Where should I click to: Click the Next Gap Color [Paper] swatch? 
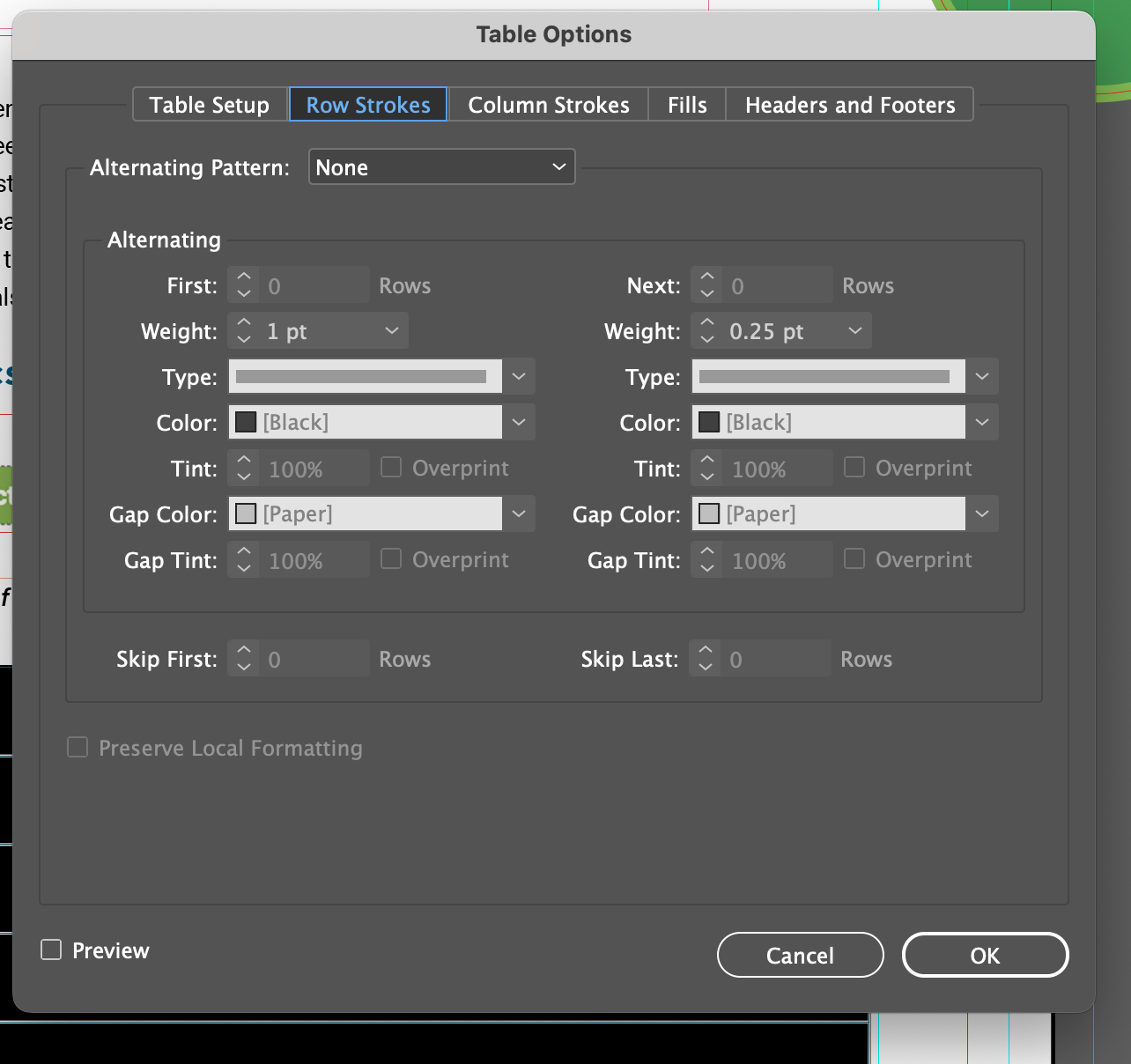pos(709,514)
